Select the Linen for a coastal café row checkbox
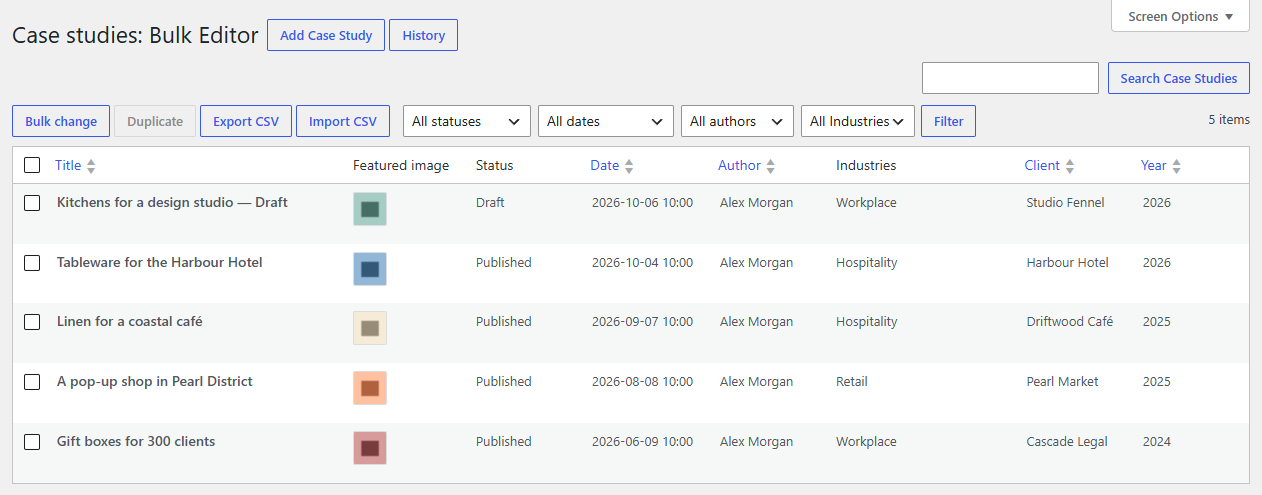 pos(32,322)
